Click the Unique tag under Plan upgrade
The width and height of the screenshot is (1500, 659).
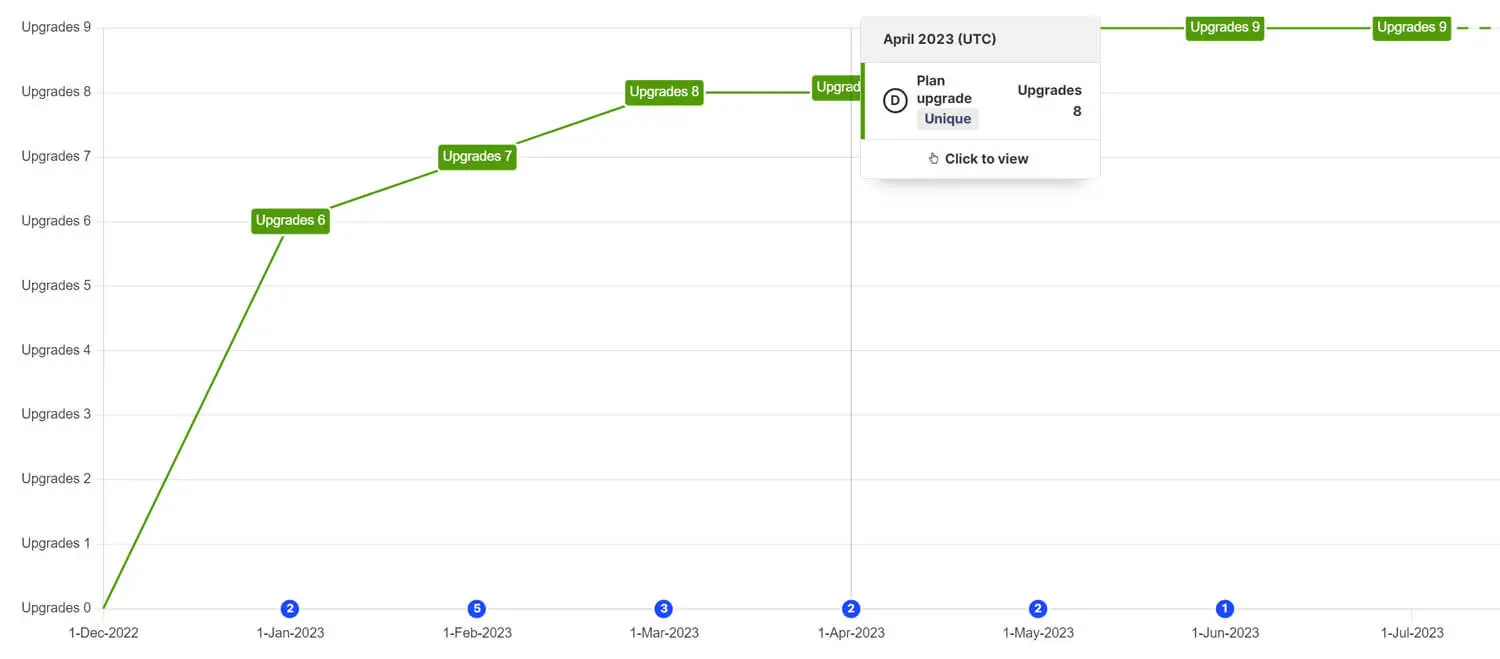(947, 119)
